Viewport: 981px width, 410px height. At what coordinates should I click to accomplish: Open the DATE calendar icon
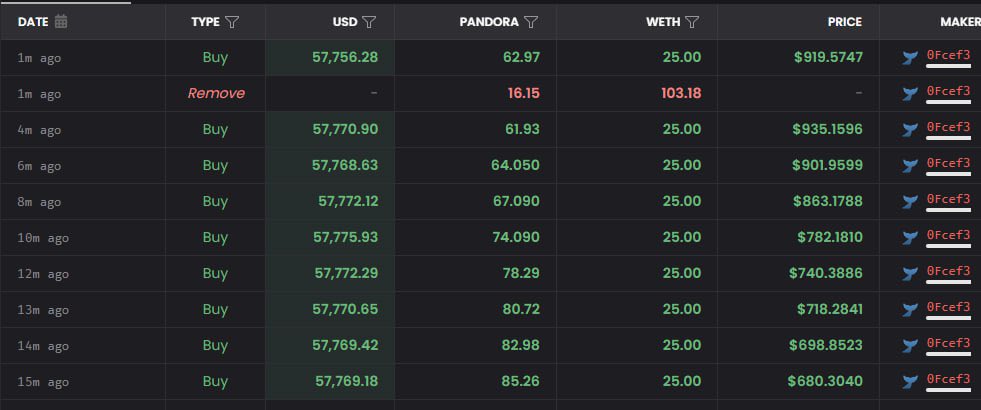61,21
